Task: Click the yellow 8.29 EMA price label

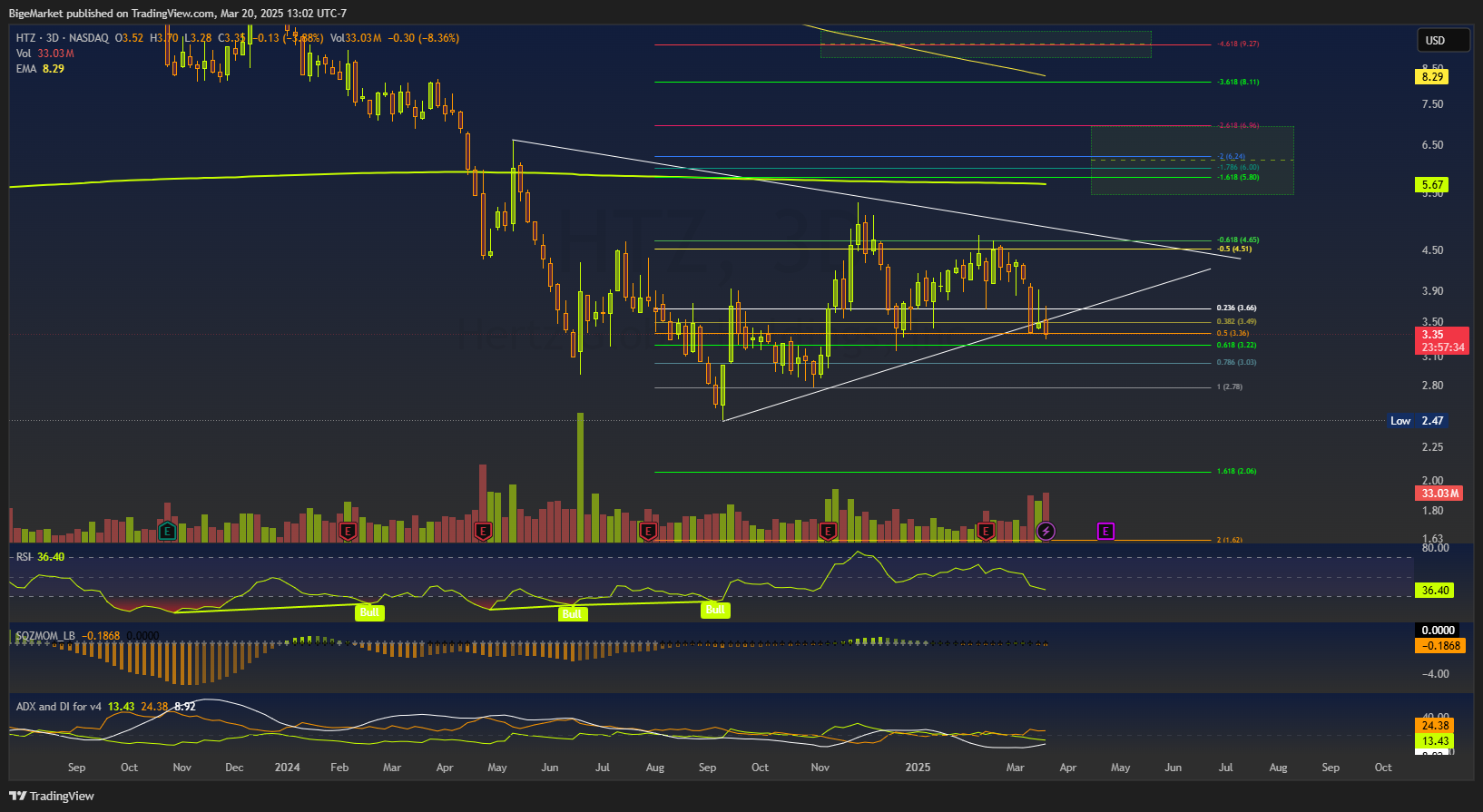Action: click(1433, 77)
